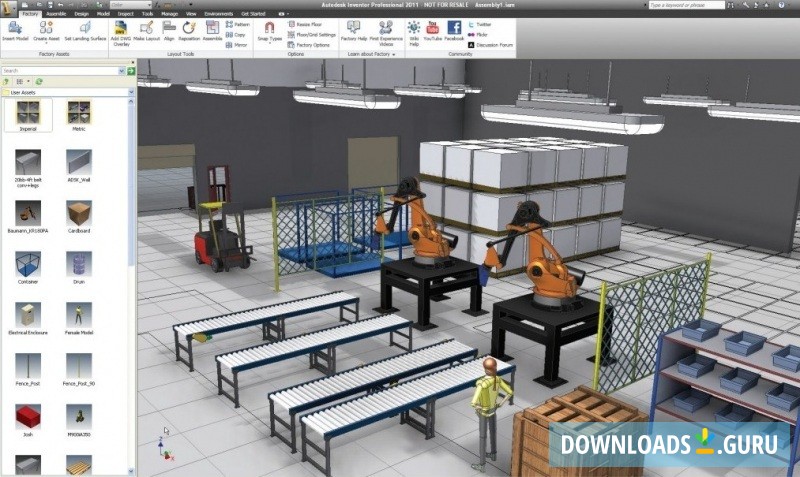800x477 pixels.
Task: Choose the Make Layout tool
Action: coord(146,31)
